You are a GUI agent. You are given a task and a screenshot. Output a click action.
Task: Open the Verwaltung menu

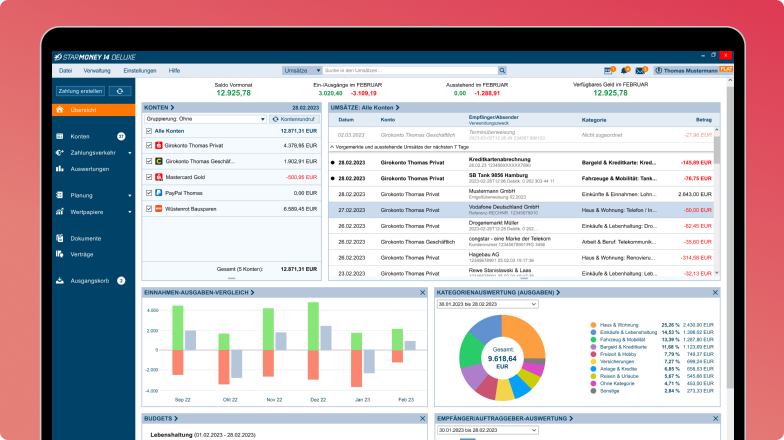tap(97, 71)
